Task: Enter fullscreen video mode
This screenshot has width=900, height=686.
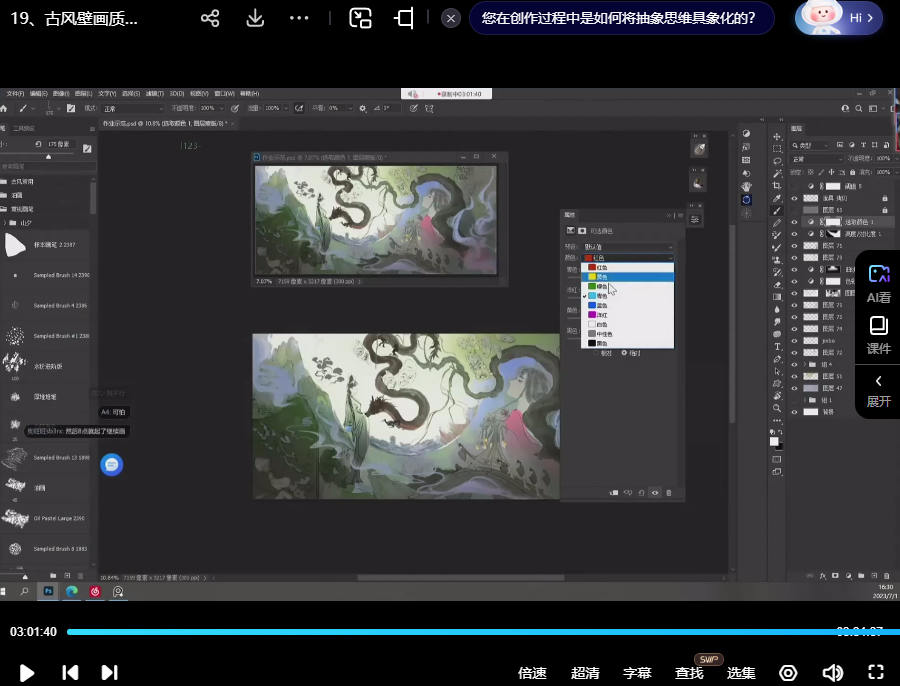Action: pyautogui.click(x=875, y=673)
